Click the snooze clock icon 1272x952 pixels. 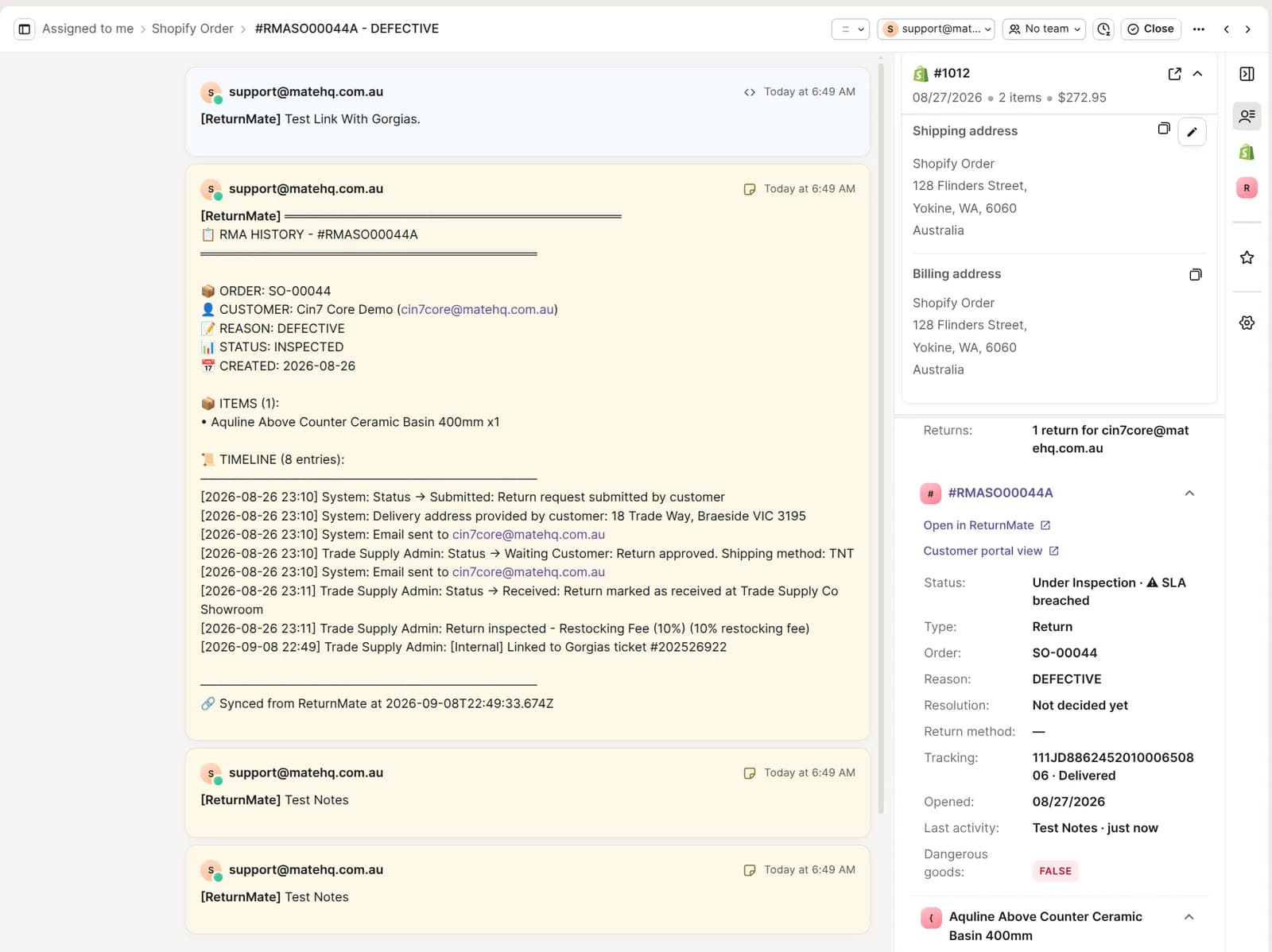coord(1103,29)
